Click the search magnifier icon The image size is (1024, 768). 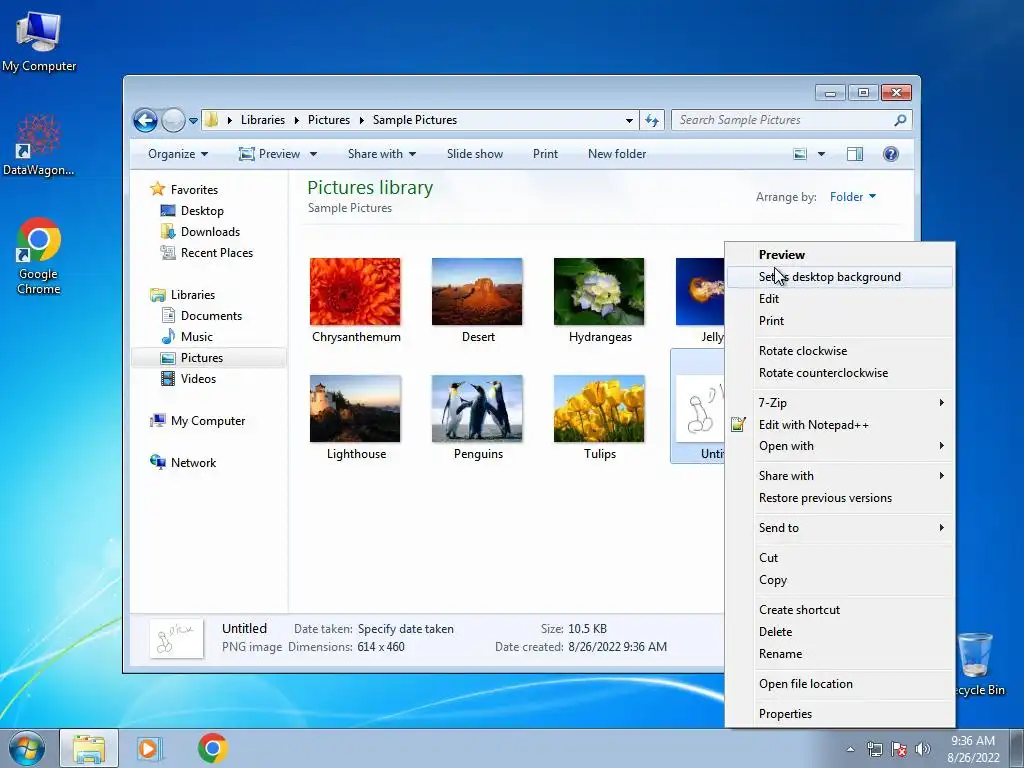pyautogui.click(x=900, y=120)
